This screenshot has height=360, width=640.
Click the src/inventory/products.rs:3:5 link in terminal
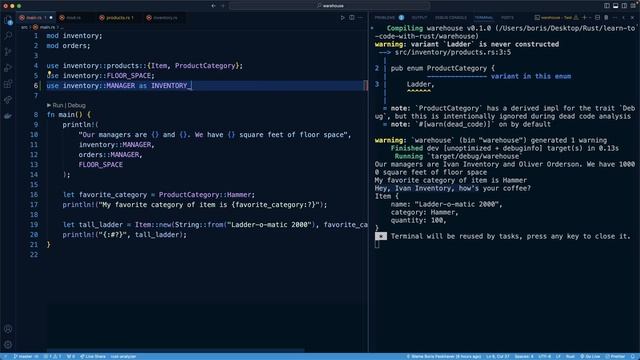pos(453,52)
